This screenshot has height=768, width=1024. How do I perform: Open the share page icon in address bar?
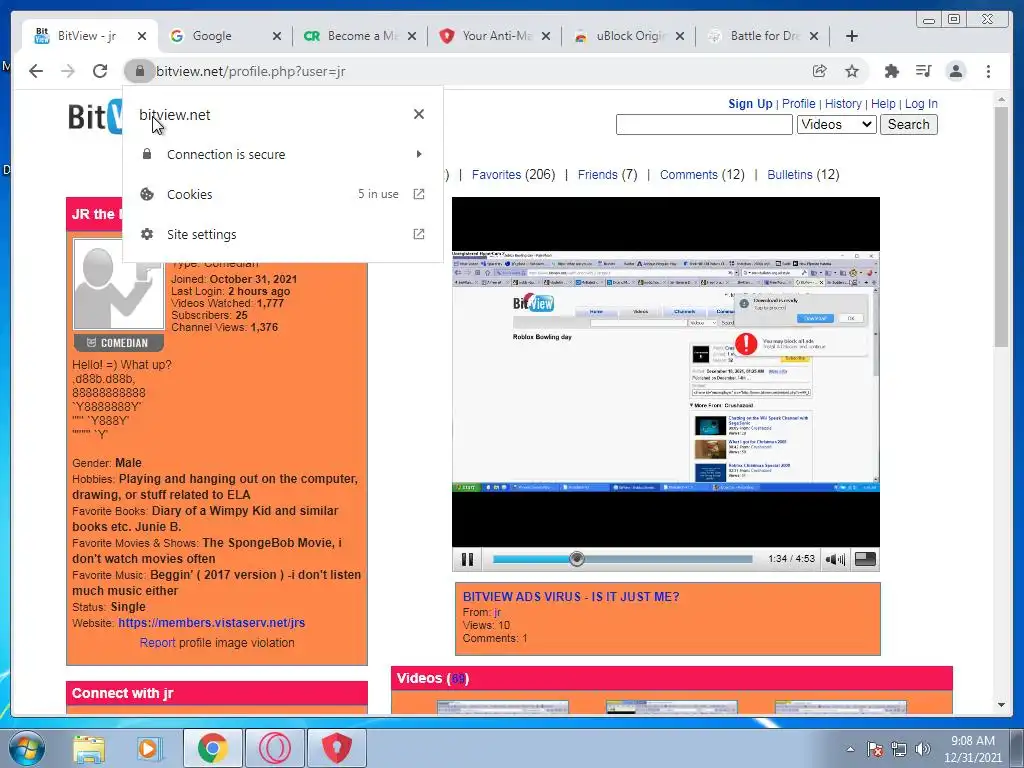(x=820, y=71)
